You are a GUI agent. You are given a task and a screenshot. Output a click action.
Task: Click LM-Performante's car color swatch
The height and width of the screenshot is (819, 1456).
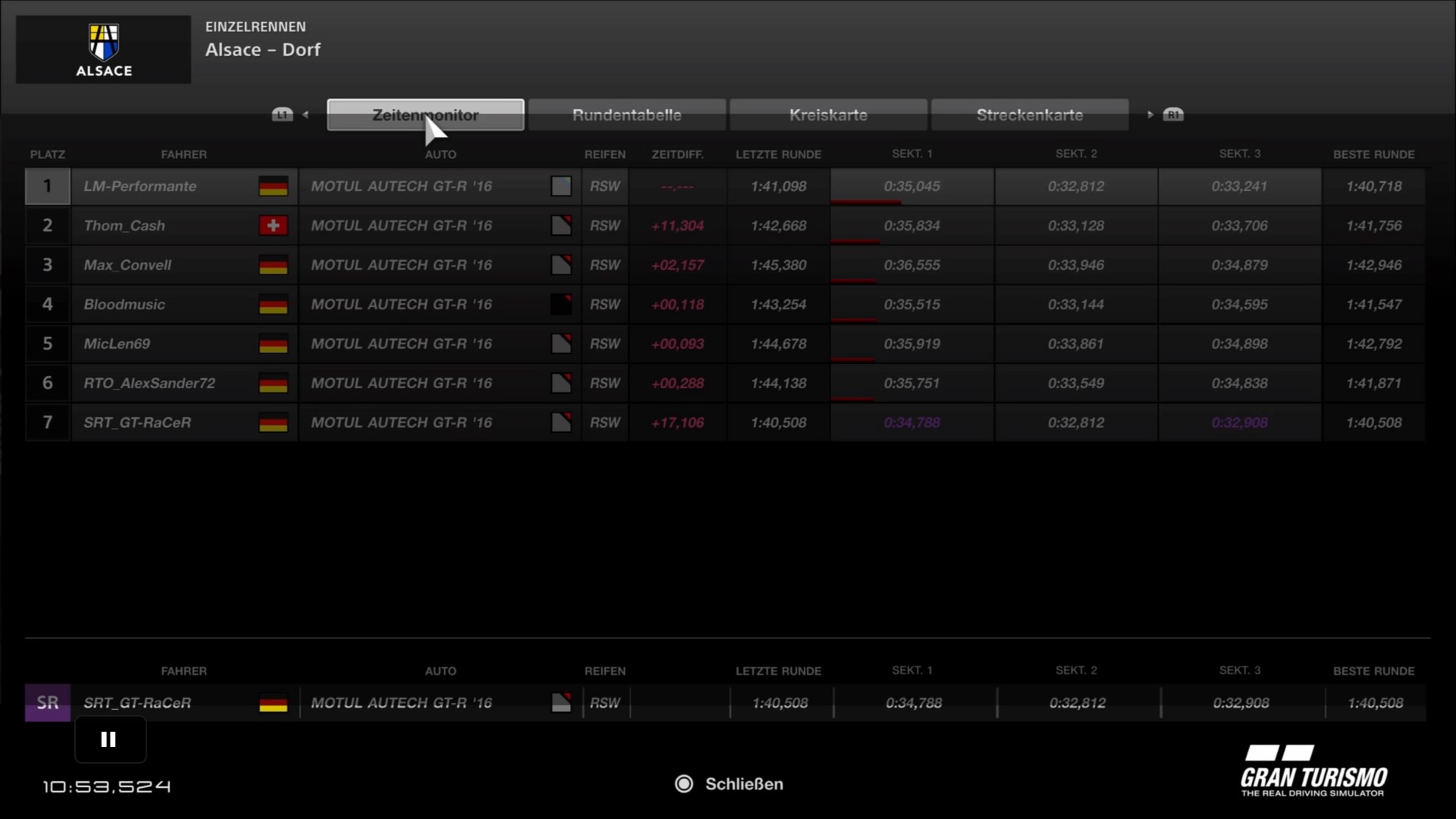tap(561, 187)
